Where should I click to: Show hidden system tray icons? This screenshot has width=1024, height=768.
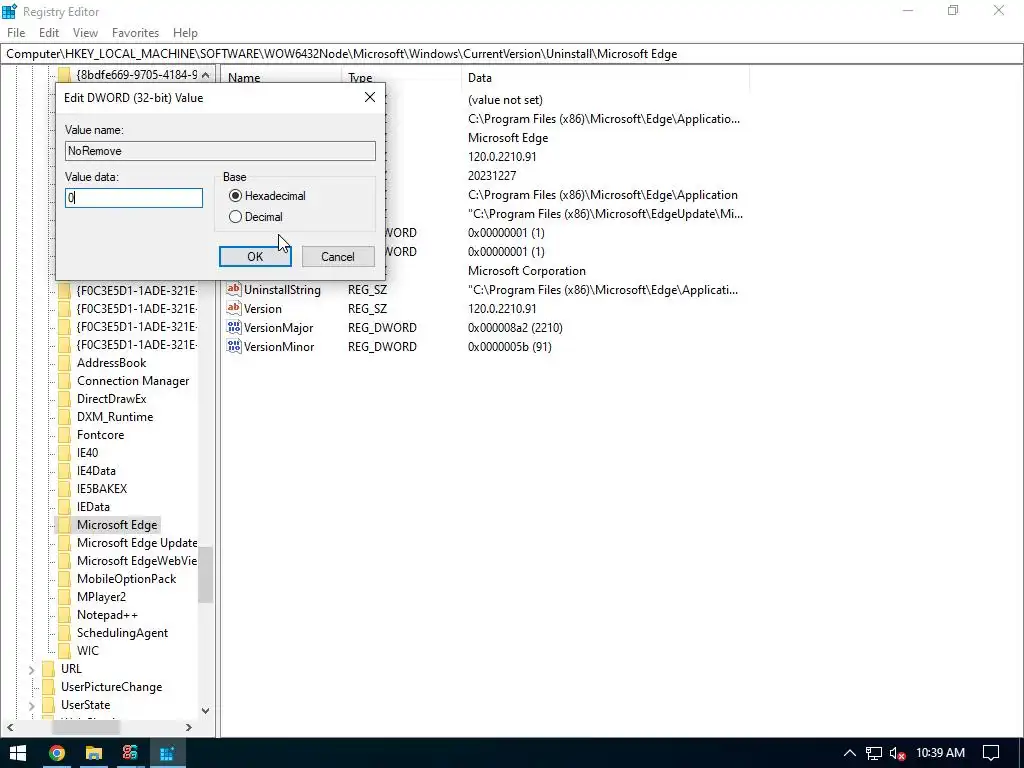849,753
